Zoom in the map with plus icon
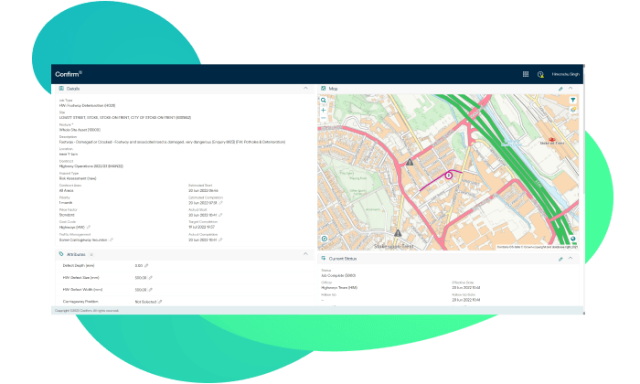The height and width of the screenshot is (384, 640). pos(323,110)
